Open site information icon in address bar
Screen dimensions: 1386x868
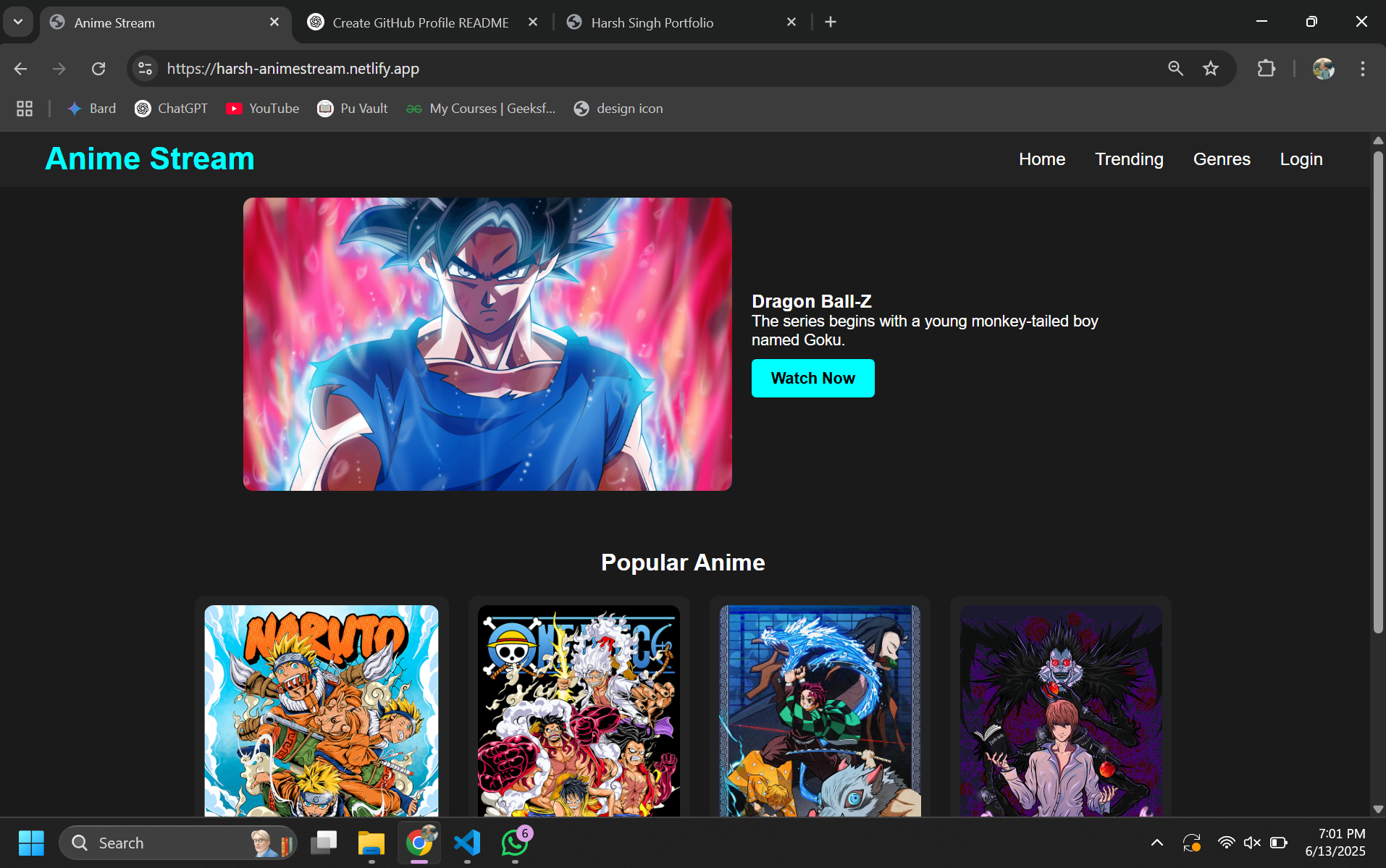coord(145,69)
